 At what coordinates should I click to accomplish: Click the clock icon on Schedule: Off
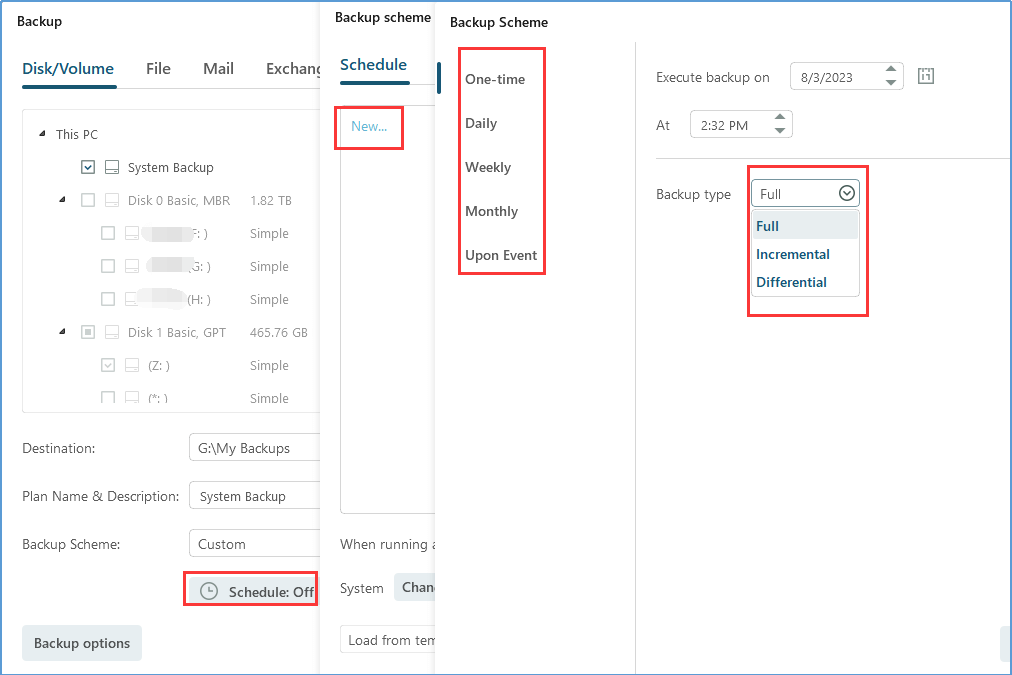pos(209,591)
